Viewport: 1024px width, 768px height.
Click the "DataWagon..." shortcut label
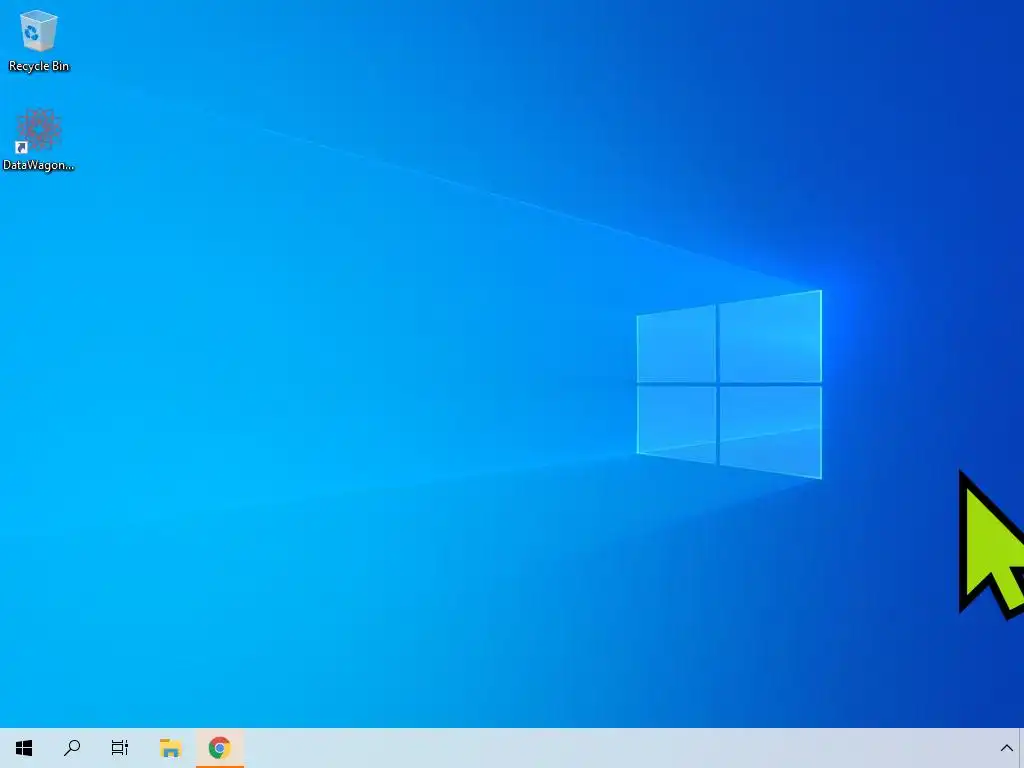click(39, 165)
